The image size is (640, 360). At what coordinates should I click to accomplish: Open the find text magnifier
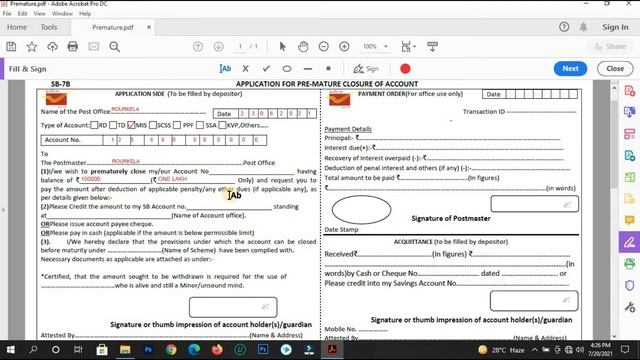pyautogui.click(x=115, y=47)
